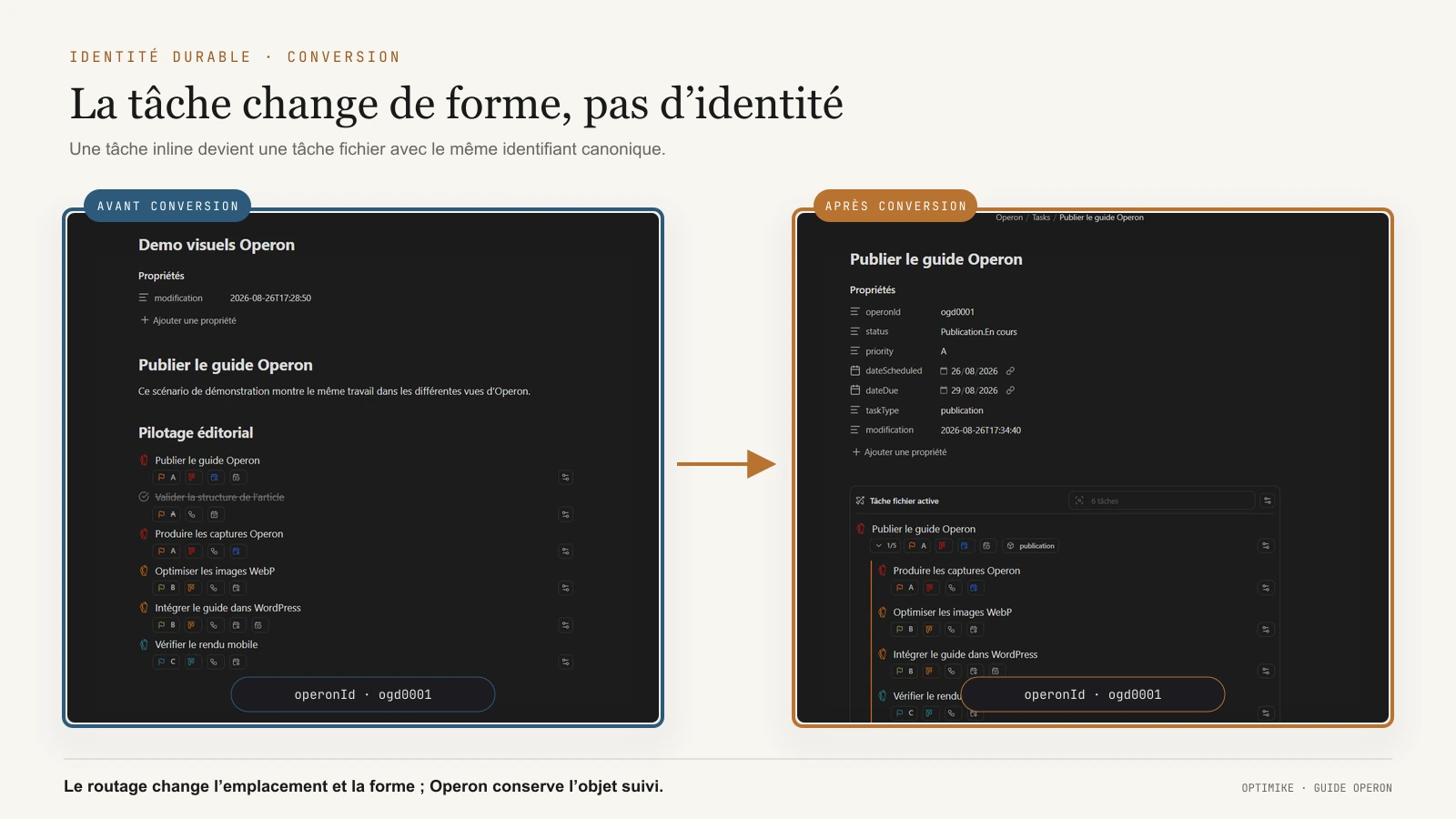
Task: Click the Tâche fichier active header icon
Action: 860,500
